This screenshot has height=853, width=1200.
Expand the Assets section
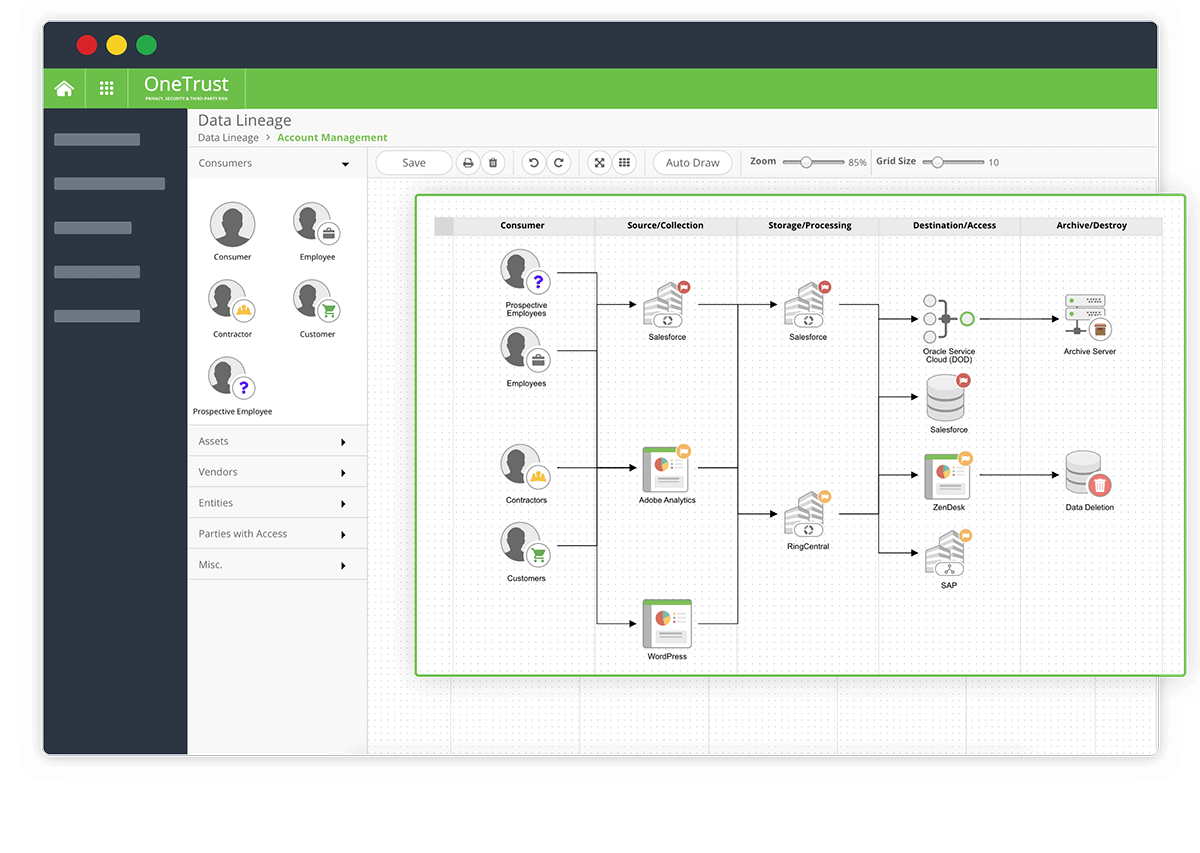(343, 442)
